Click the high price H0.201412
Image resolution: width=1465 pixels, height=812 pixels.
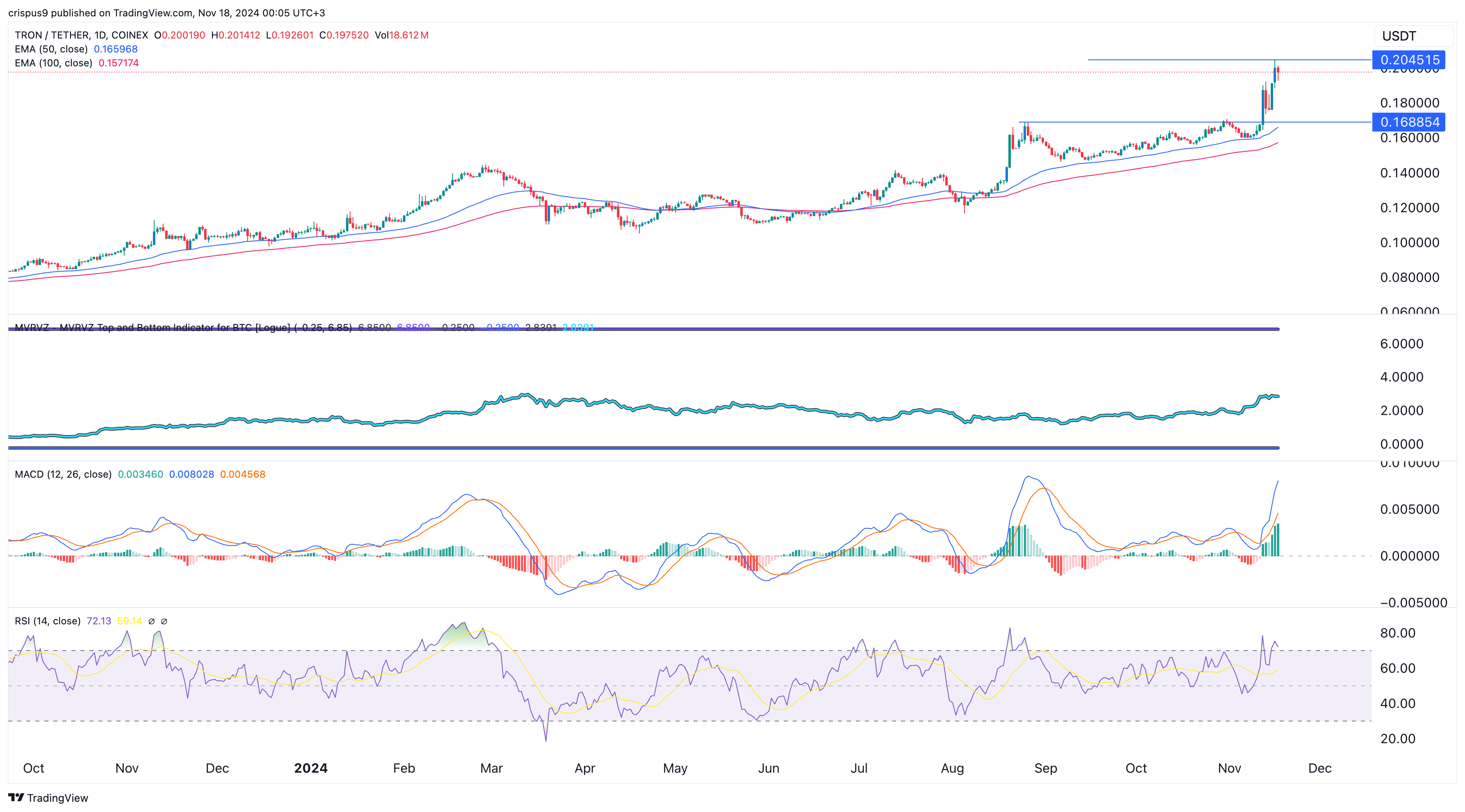pyautogui.click(x=235, y=35)
